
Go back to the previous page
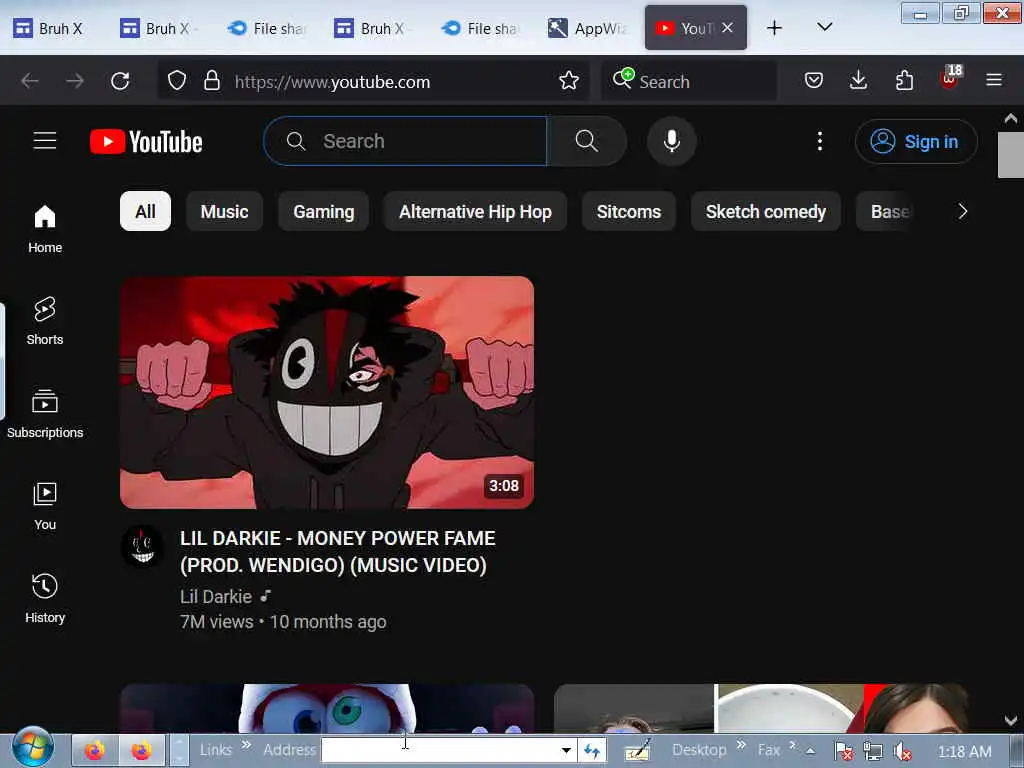pos(30,81)
